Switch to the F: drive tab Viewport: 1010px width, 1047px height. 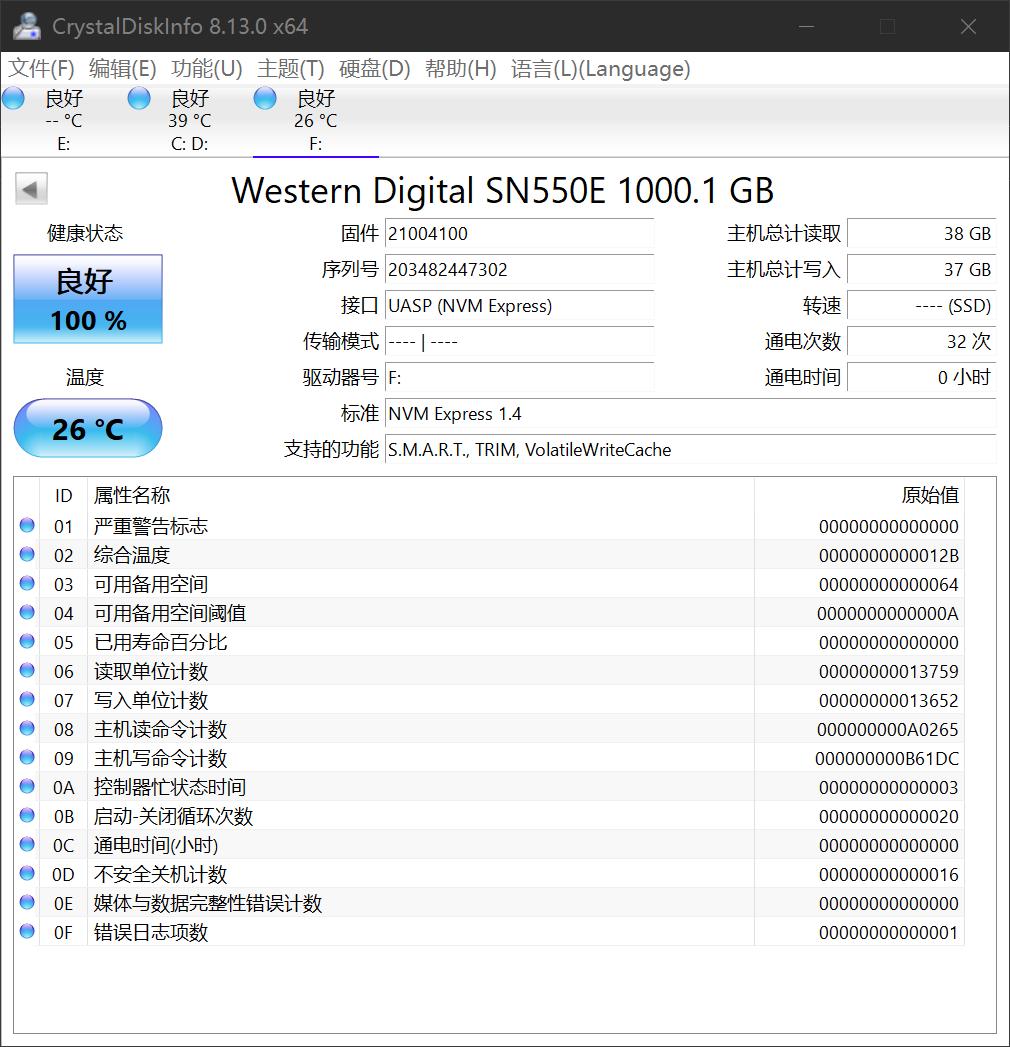[x=315, y=120]
